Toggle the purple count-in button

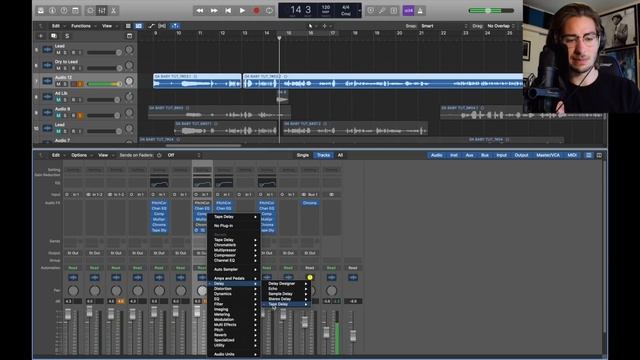[408, 11]
